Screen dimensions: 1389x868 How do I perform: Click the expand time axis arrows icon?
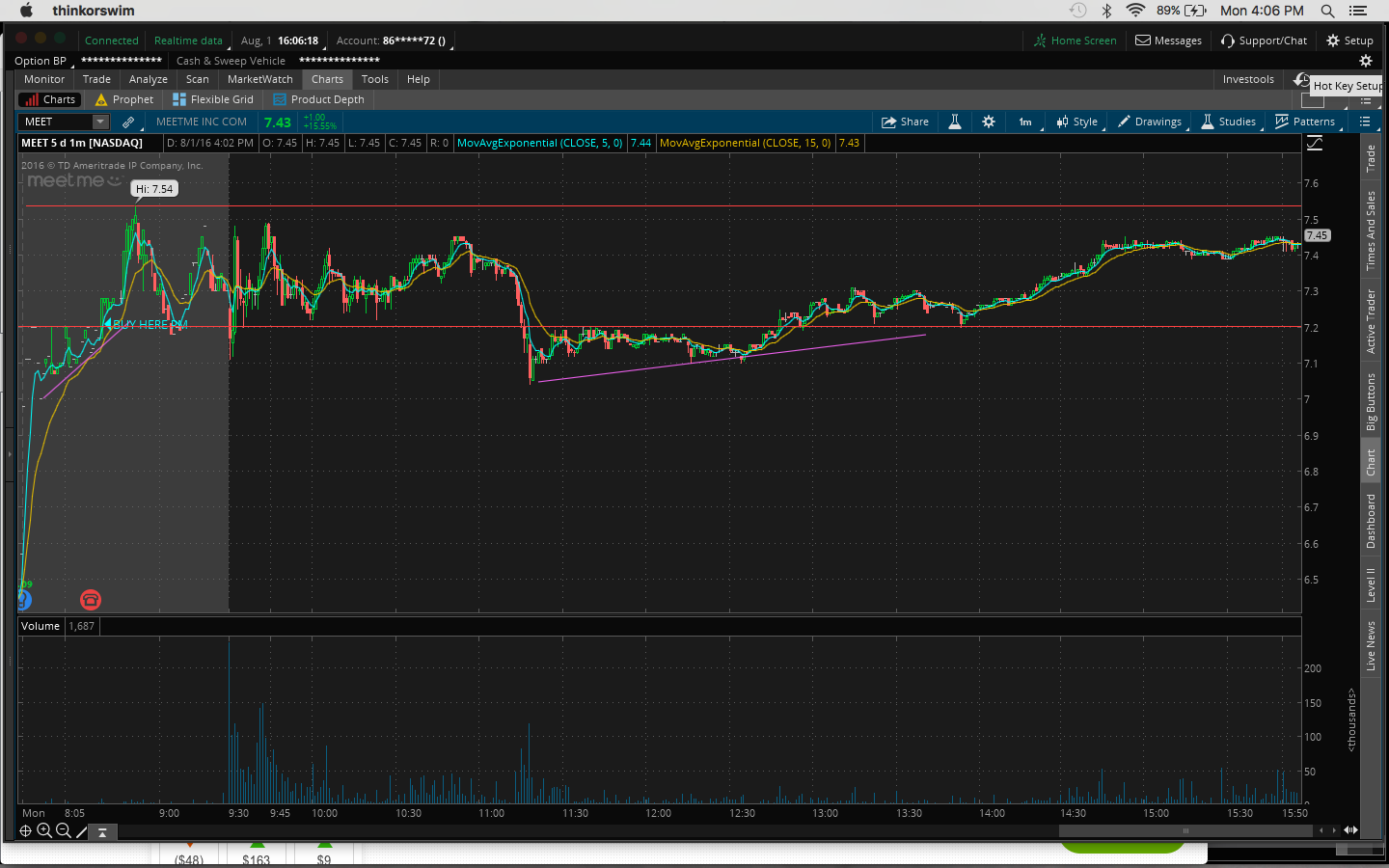[1351, 830]
